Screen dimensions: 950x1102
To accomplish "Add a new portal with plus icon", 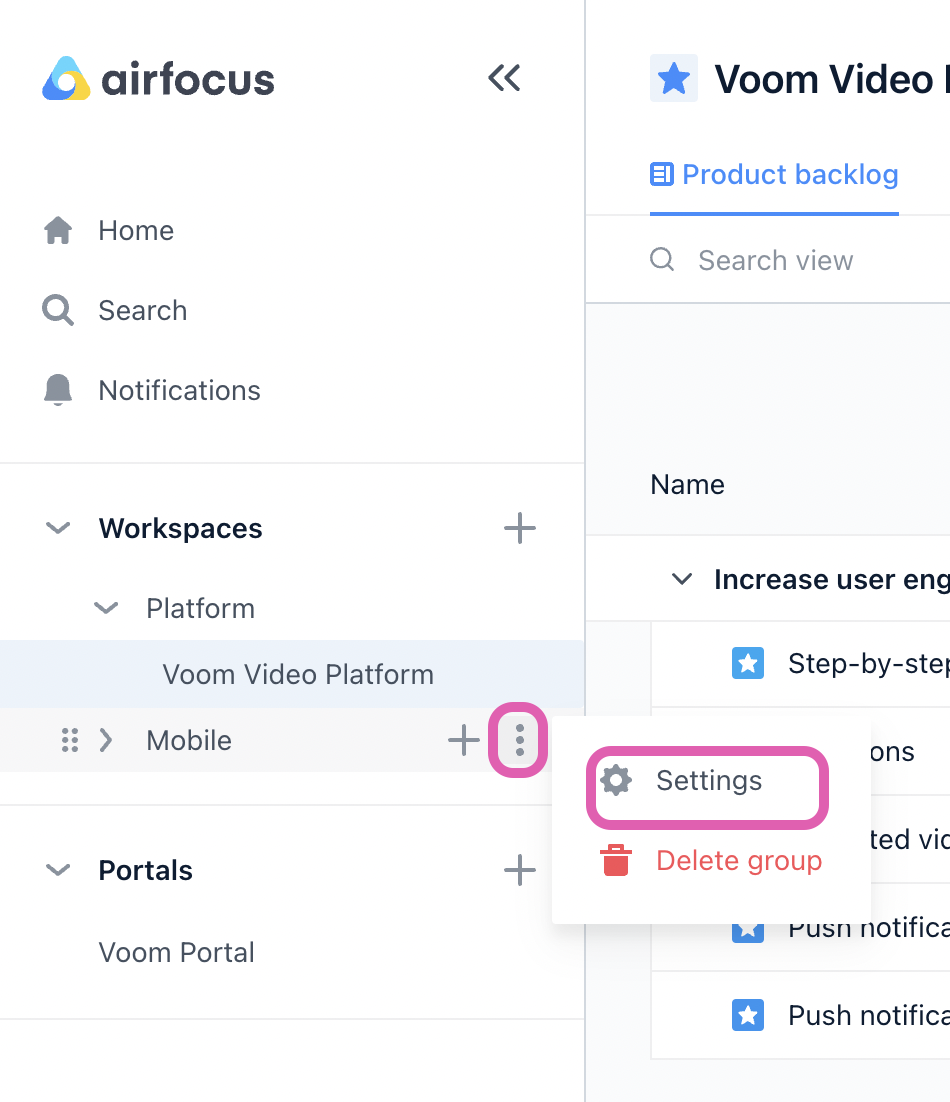I will (520, 870).
